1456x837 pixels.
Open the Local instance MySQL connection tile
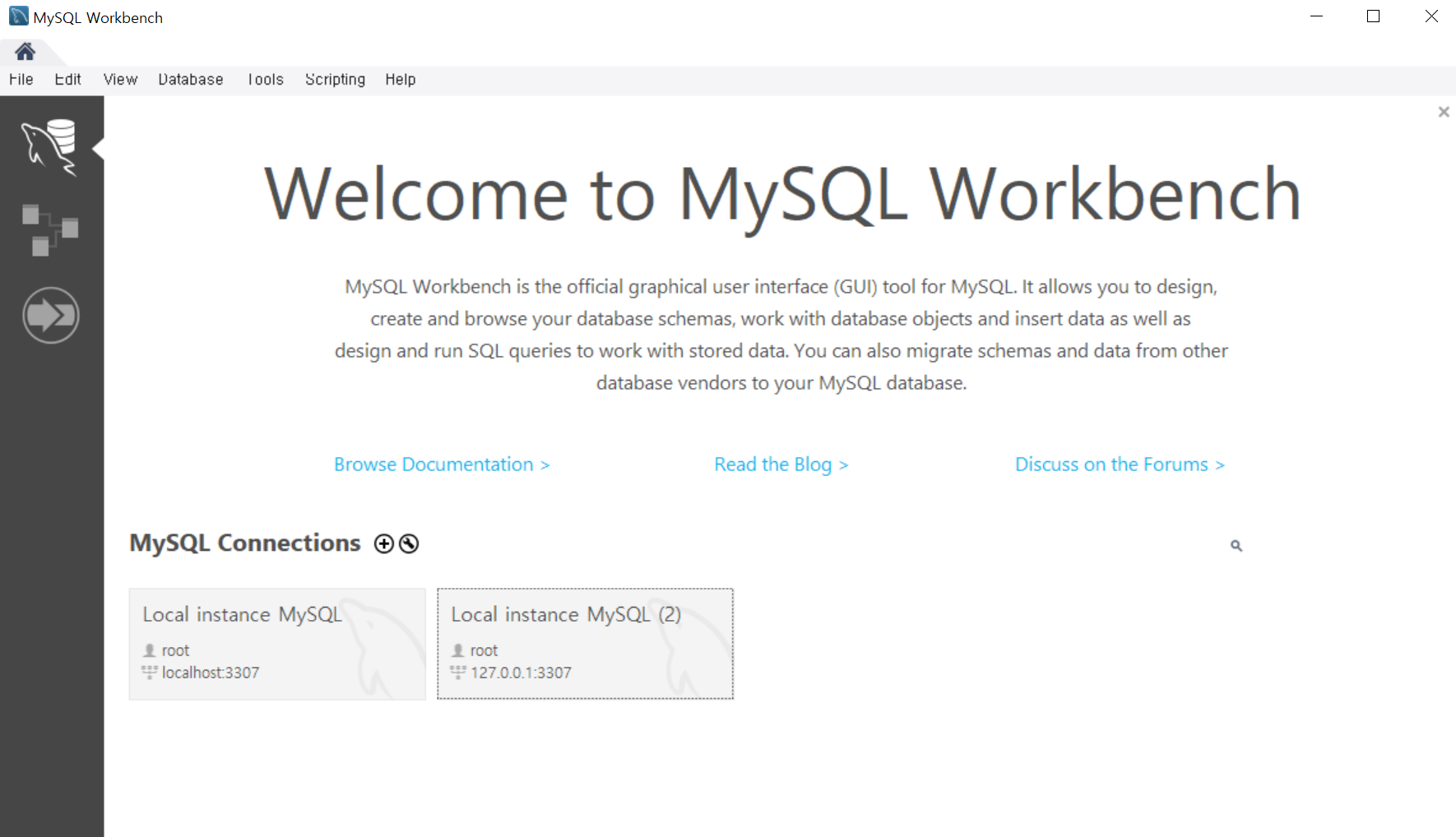(x=277, y=644)
